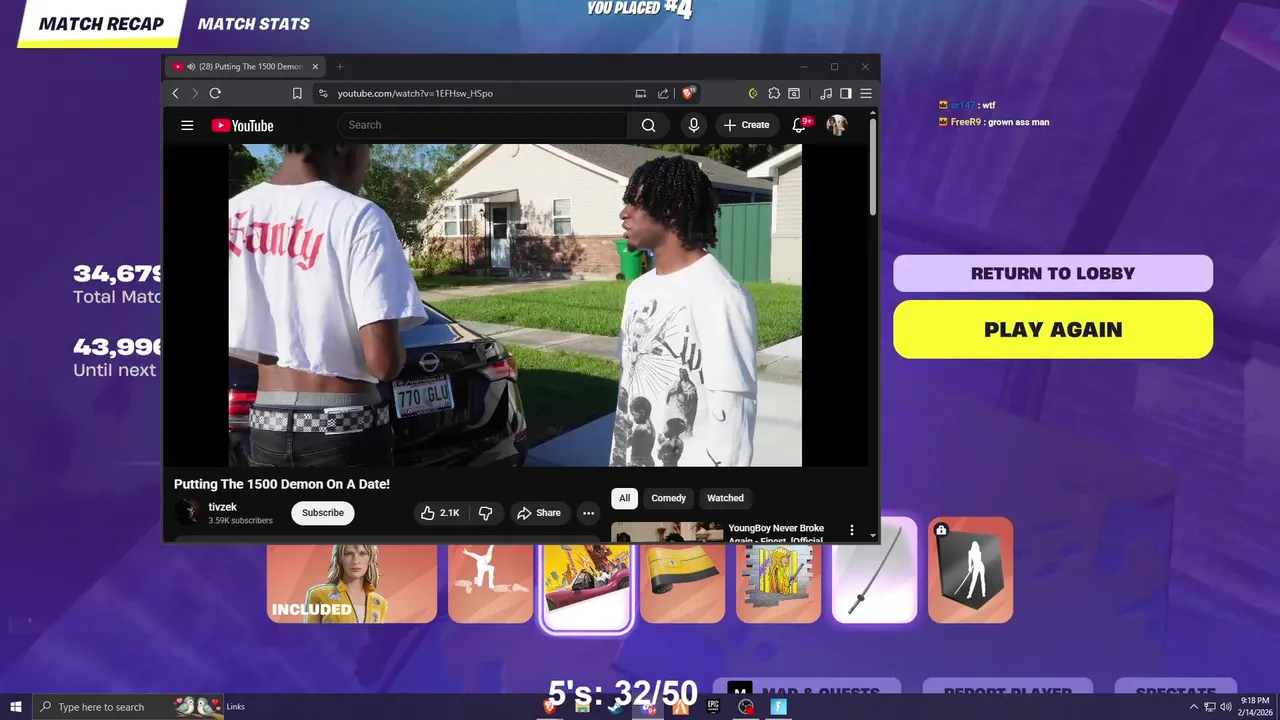Select the yellow wrap roll reward tile
The image size is (1280, 720).
(682, 584)
